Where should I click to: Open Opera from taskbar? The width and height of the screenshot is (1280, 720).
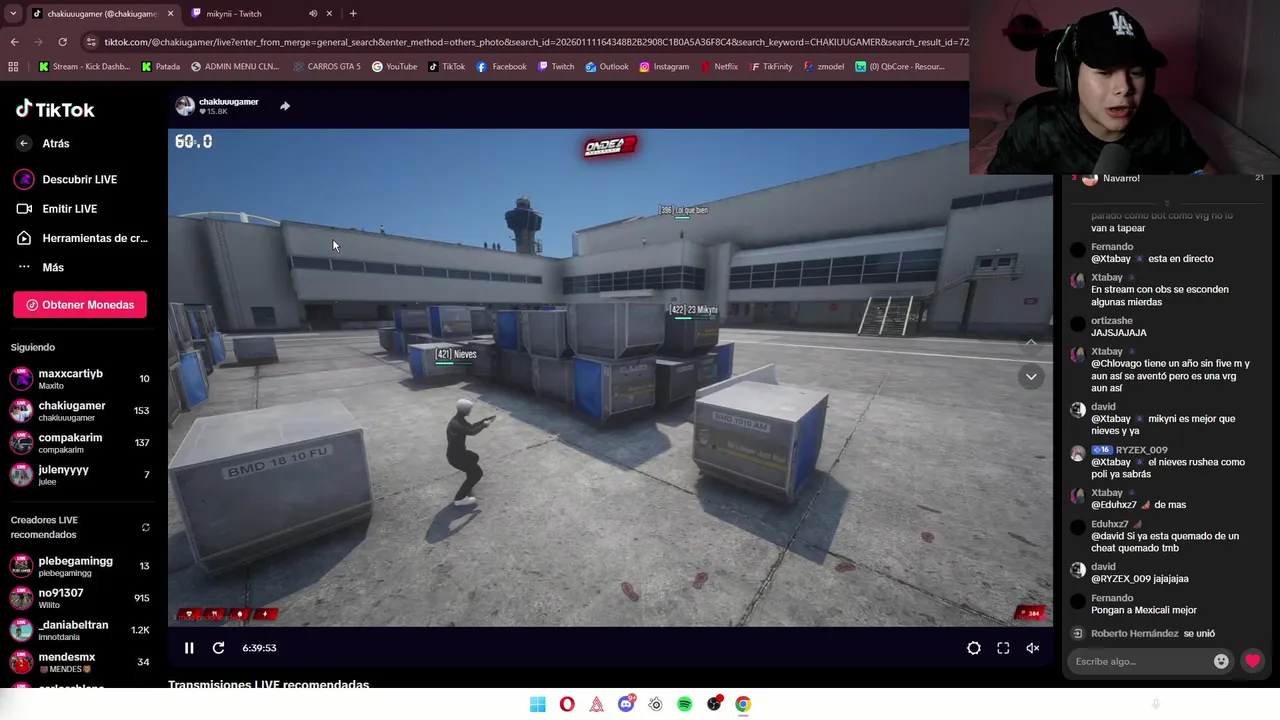[567, 704]
